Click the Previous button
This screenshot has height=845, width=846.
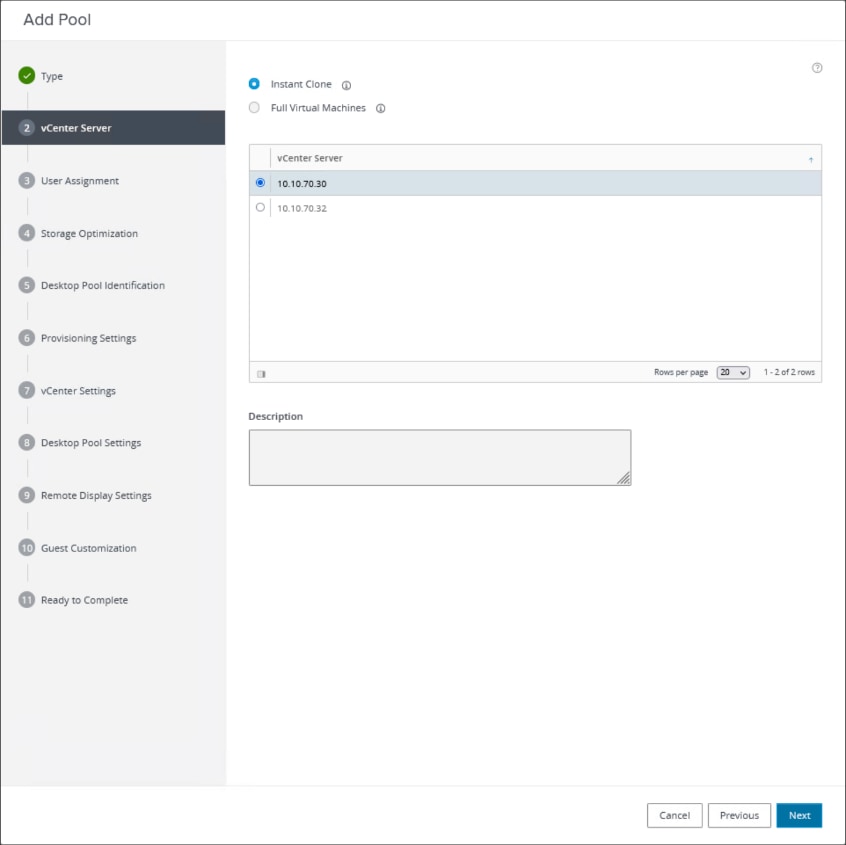tap(739, 815)
